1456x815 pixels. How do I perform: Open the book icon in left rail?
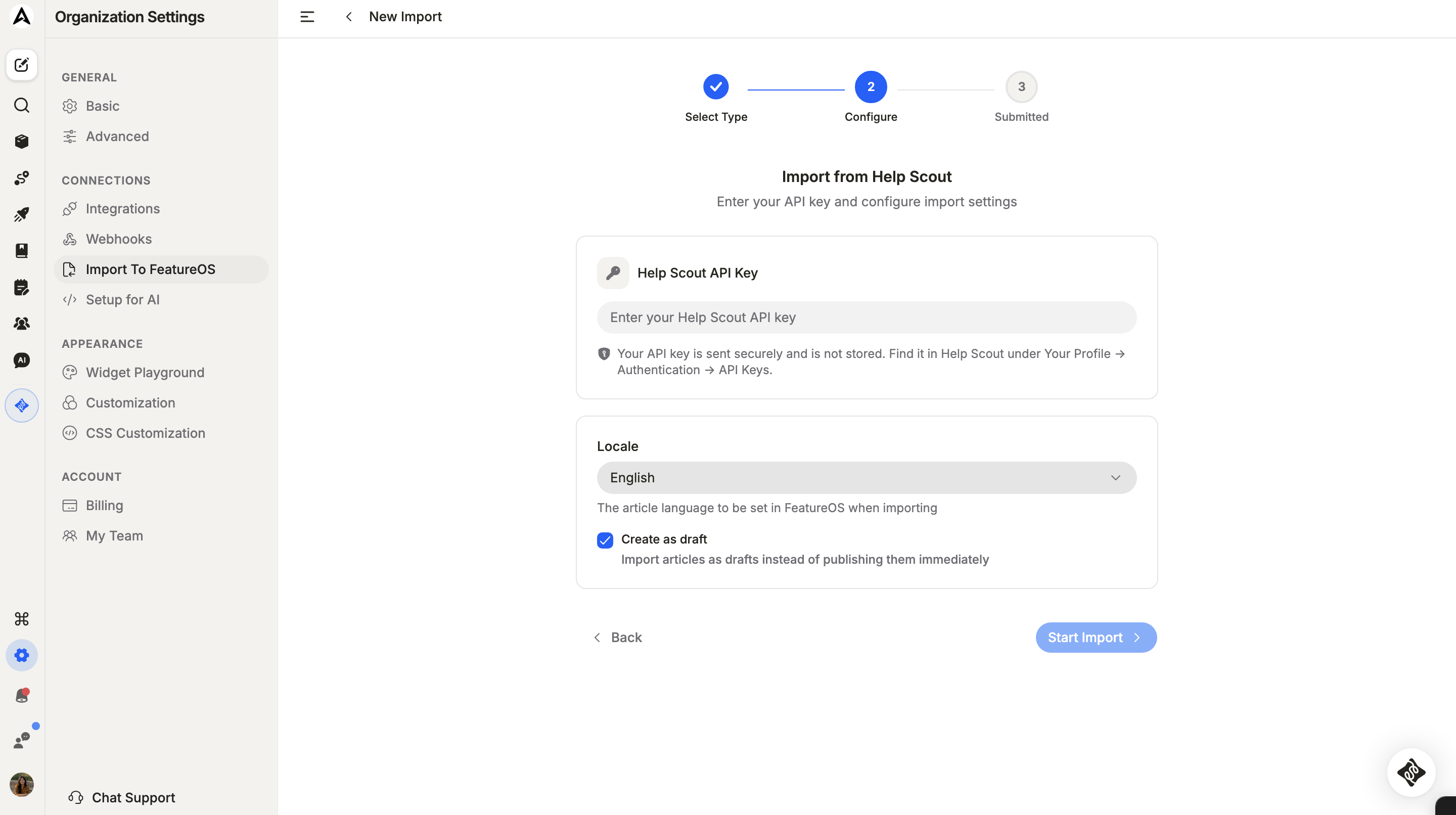click(21, 250)
